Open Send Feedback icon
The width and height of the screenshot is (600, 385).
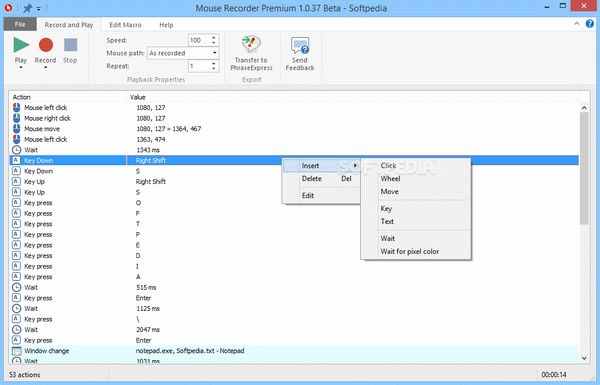coord(300,45)
